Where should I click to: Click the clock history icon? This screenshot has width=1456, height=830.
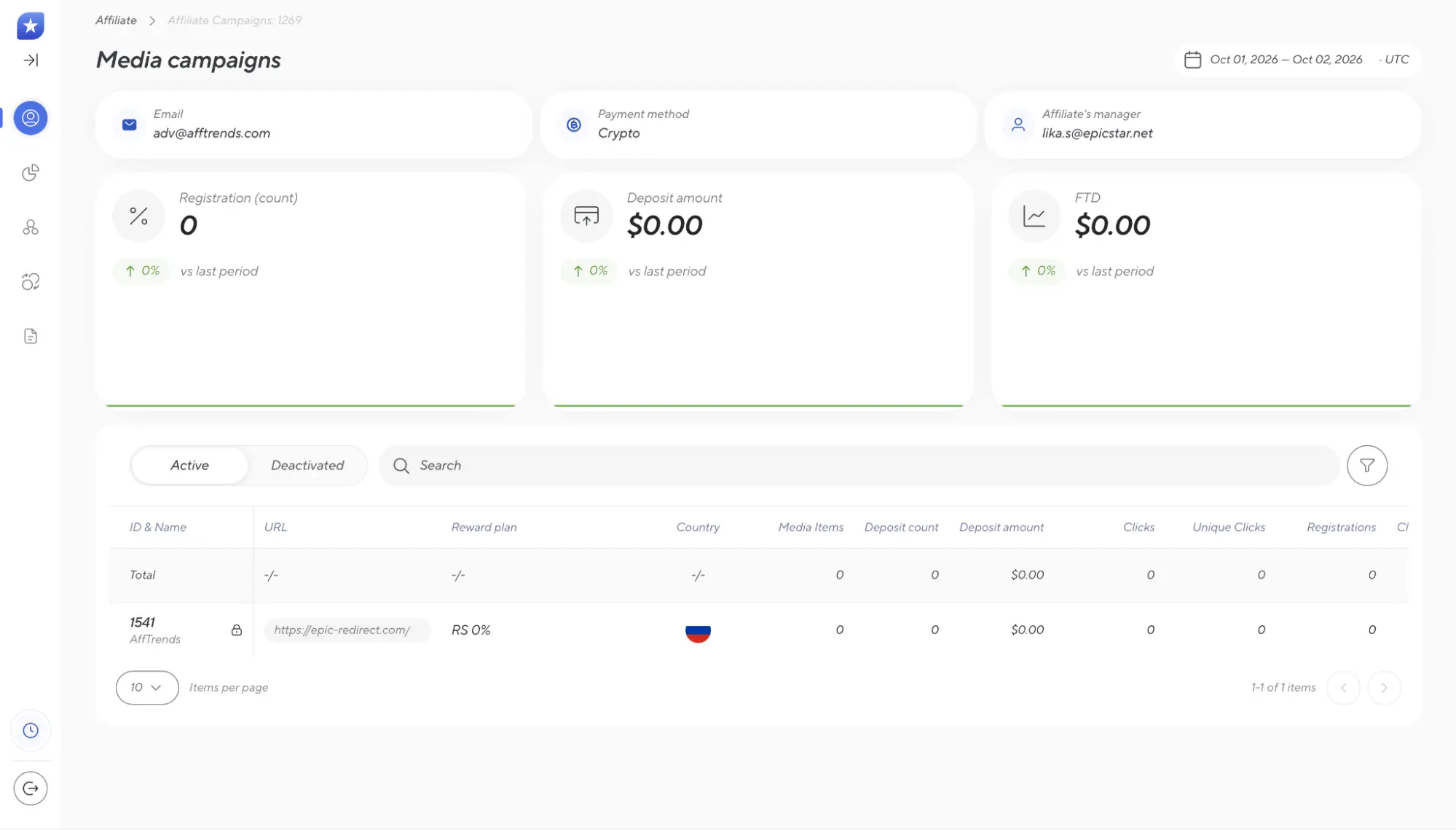pyautogui.click(x=31, y=730)
